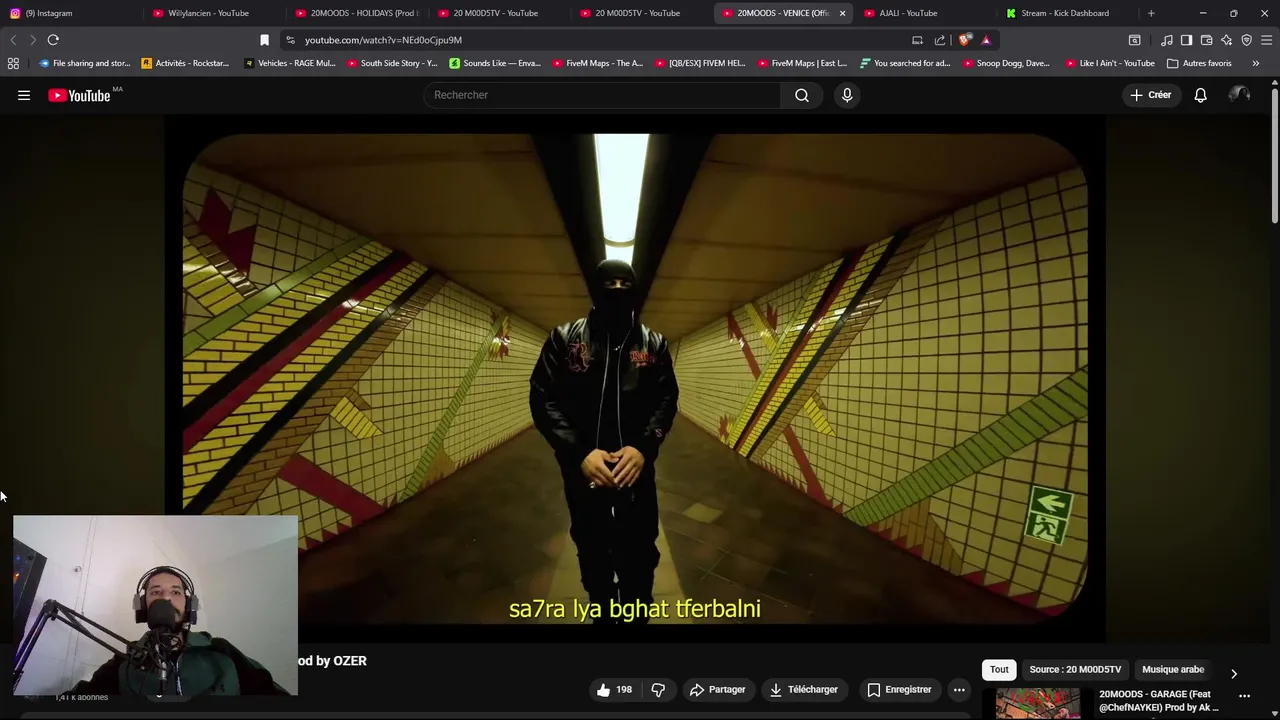This screenshot has width=1280, height=720.
Task: Open the Brave Shields lion icon
Action: (x=964, y=40)
